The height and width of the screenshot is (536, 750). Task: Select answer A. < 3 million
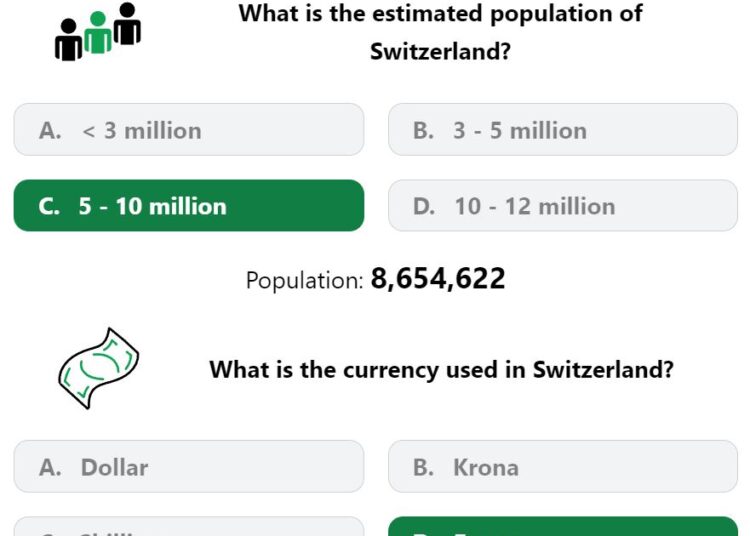coord(189,130)
